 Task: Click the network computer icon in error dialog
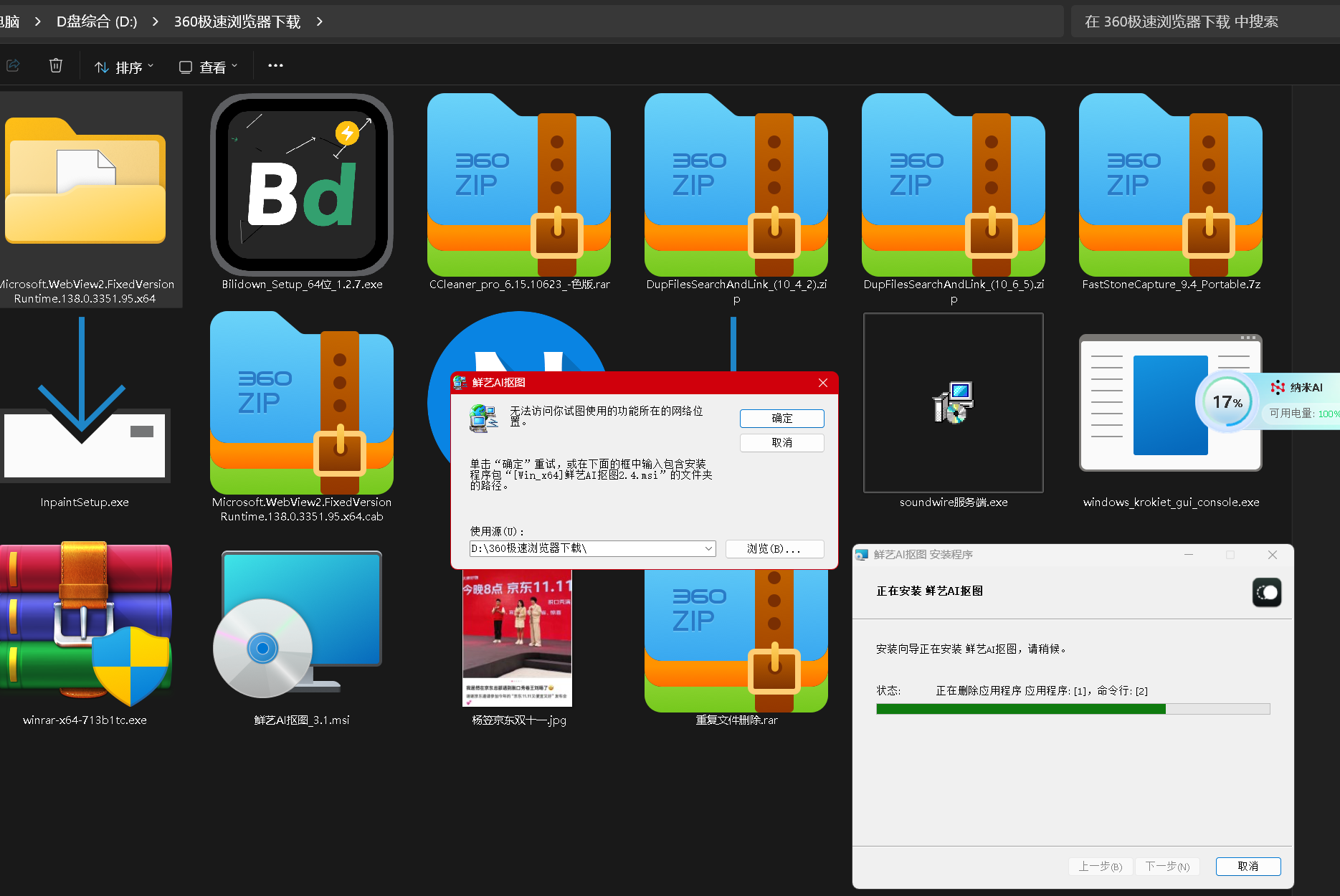point(484,419)
